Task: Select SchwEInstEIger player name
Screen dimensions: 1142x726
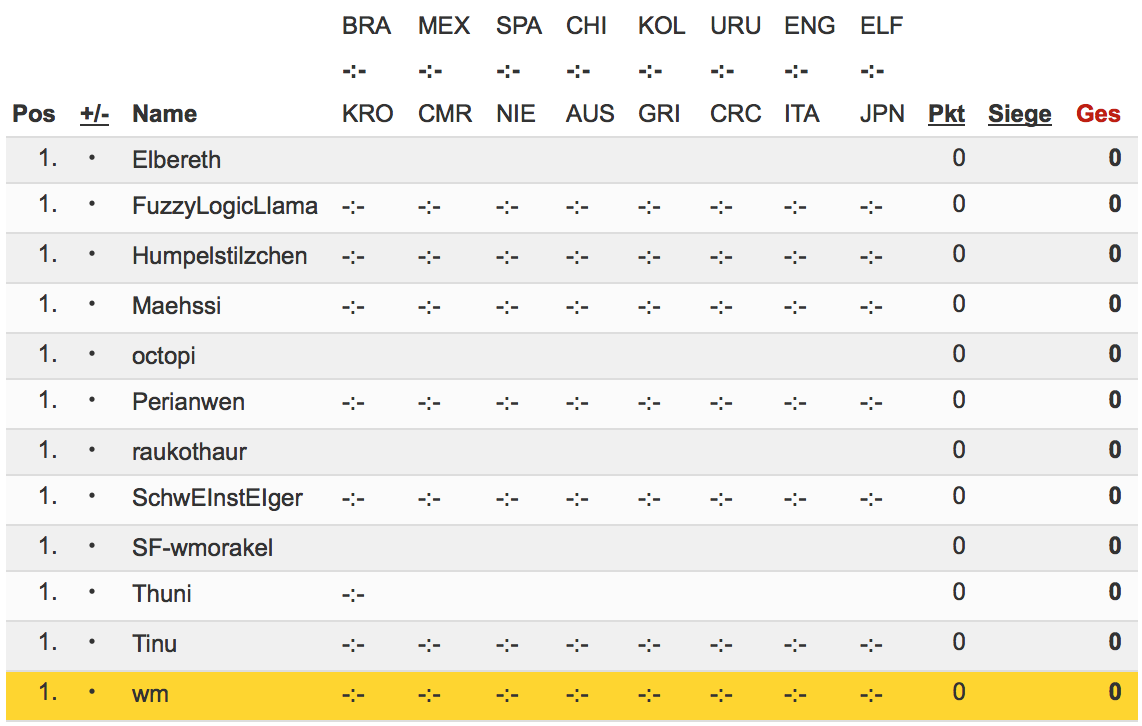Action: tap(217, 498)
